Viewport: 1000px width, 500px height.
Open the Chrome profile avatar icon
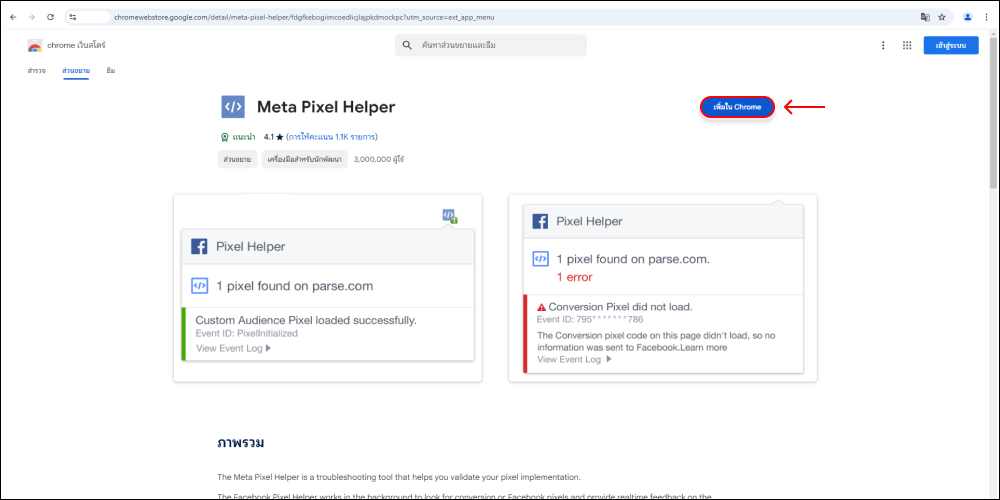[x=967, y=17]
